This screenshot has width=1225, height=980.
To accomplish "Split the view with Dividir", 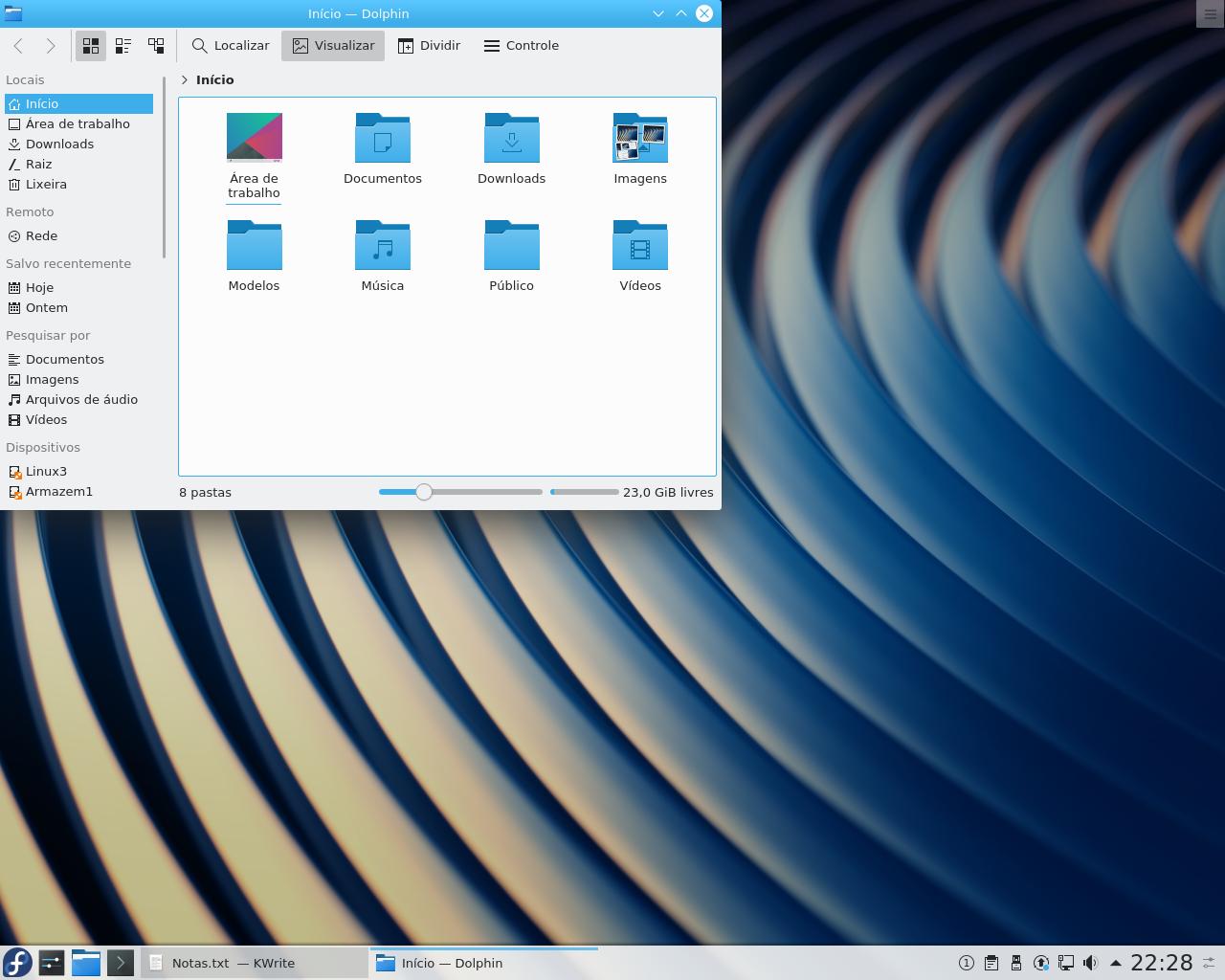I will 429,46.
